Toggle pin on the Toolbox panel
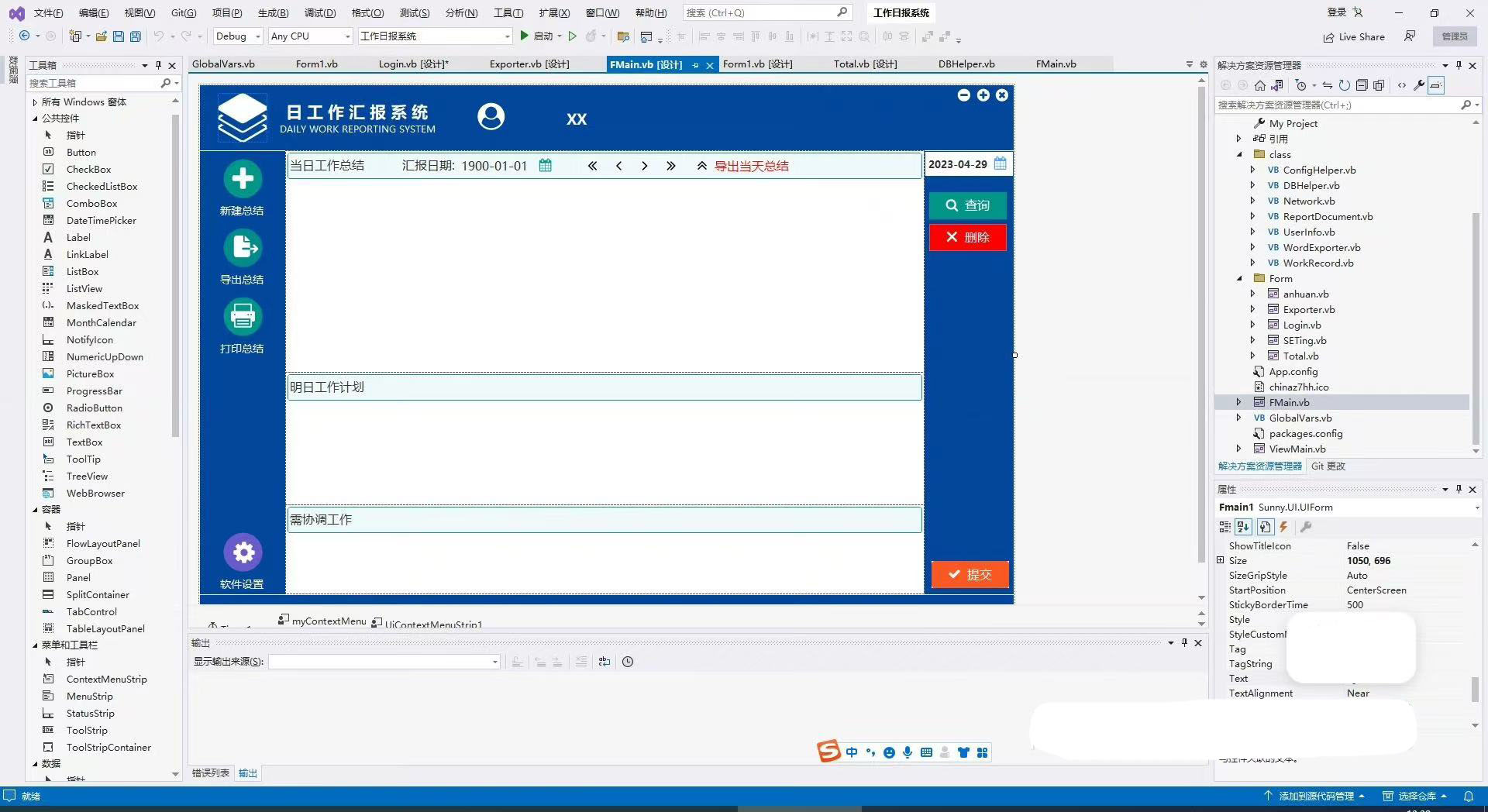 point(158,65)
